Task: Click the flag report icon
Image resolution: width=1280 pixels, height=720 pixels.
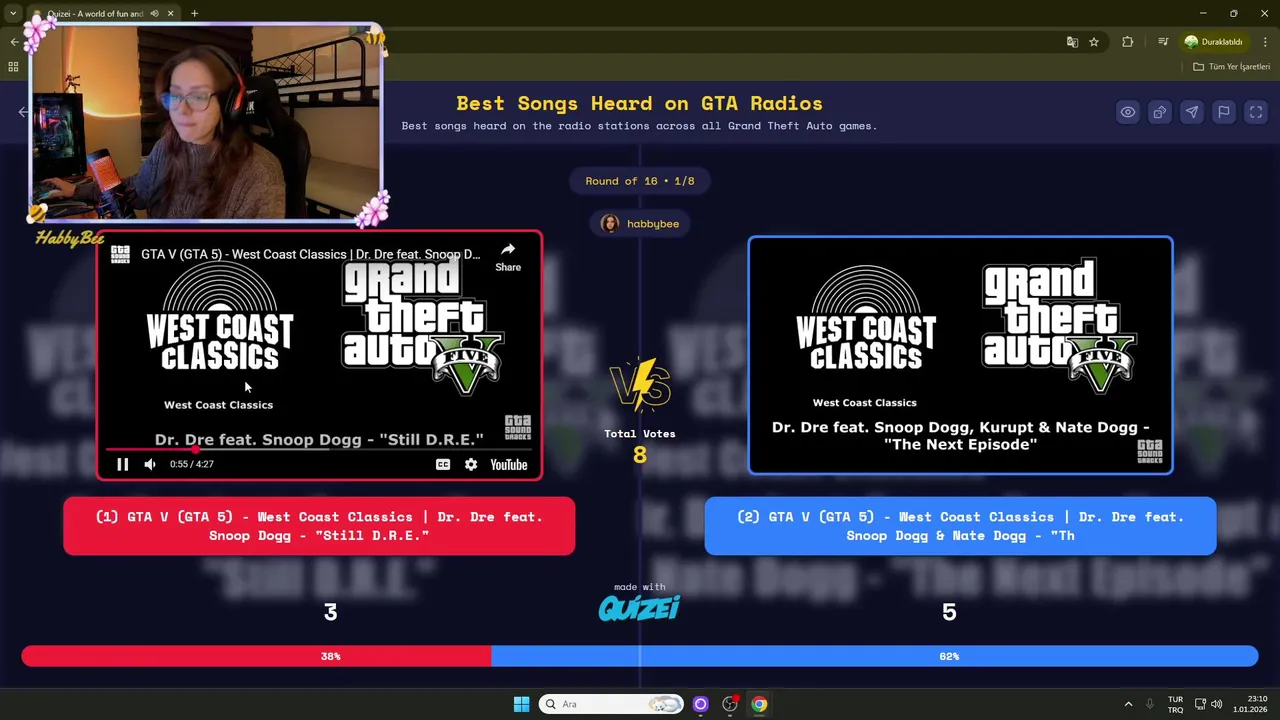Action: coord(1223,112)
